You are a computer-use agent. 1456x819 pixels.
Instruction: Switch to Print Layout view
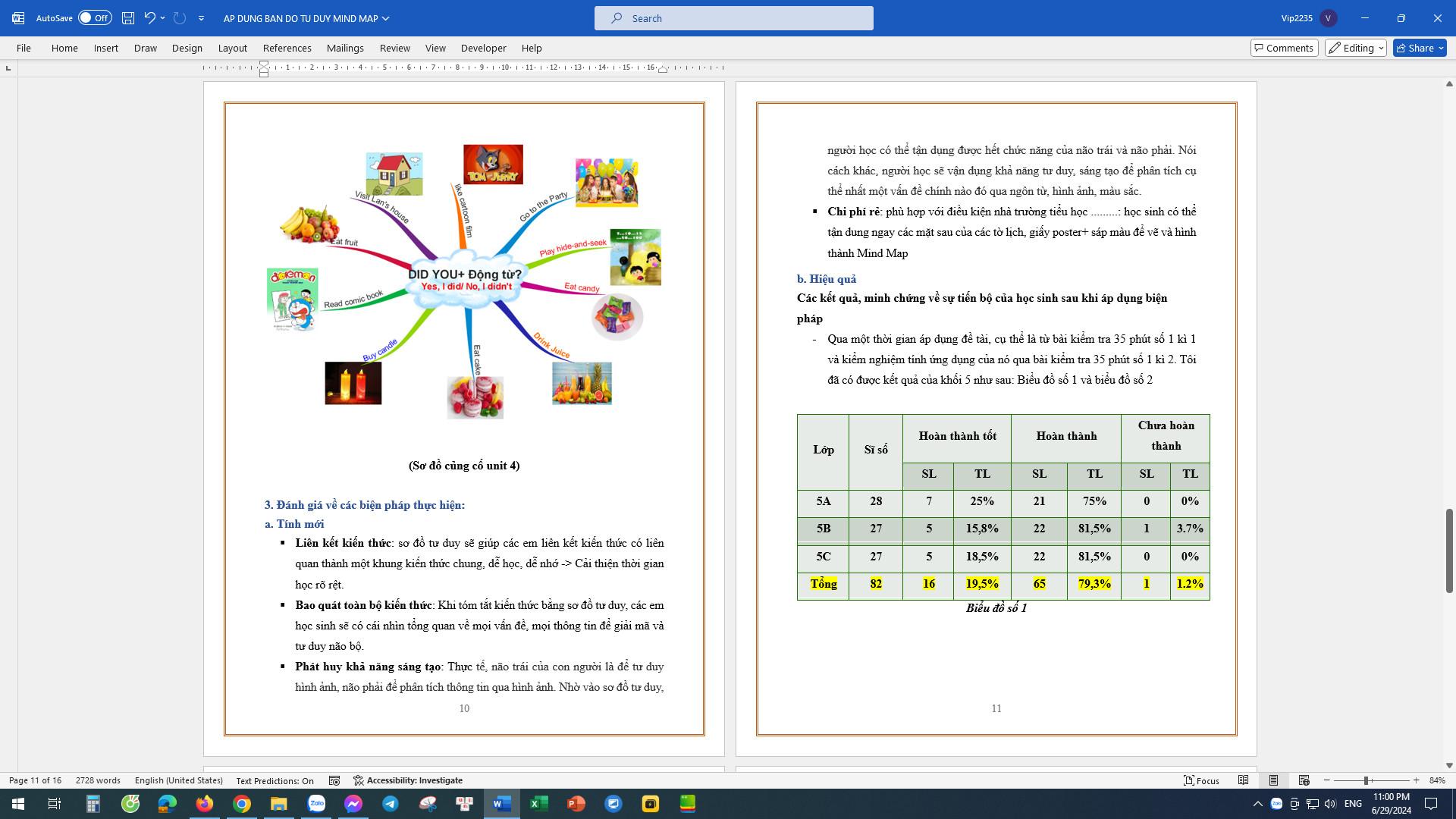tap(1273, 780)
